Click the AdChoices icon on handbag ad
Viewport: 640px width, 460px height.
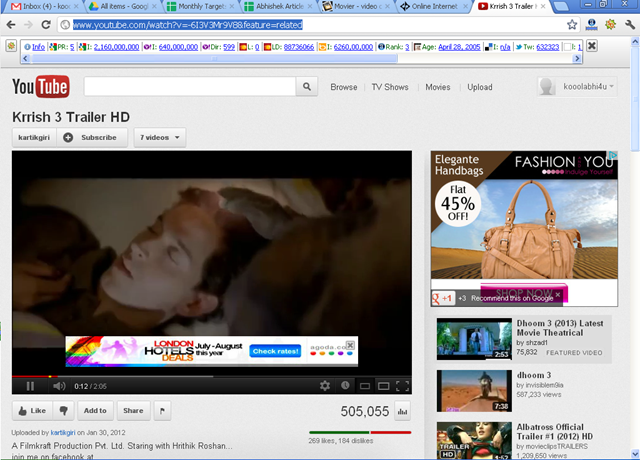click(613, 155)
